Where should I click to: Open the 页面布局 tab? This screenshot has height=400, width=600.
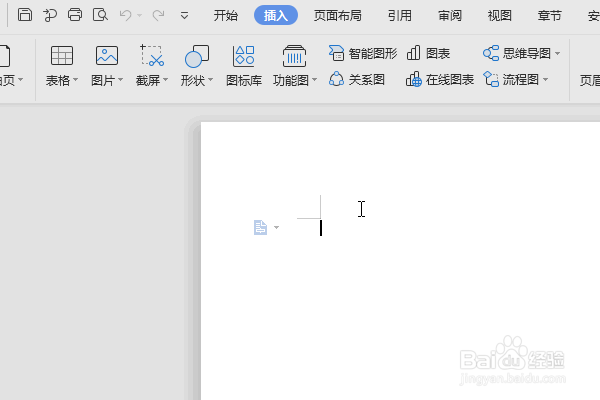[x=338, y=15]
